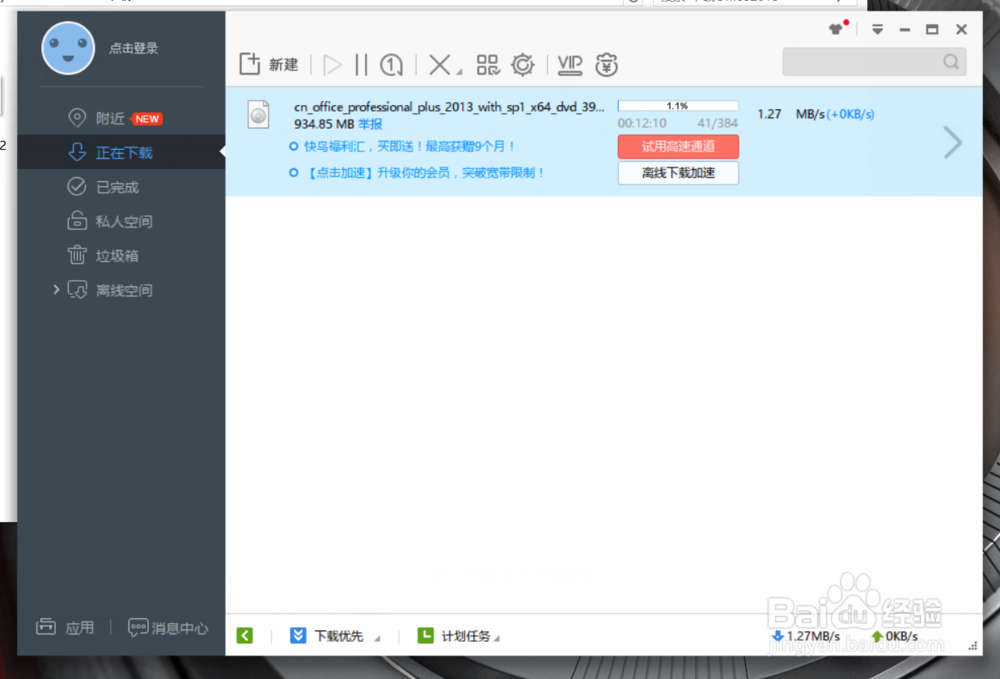This screenshot has height=679, width=1000.
Task: Click the 934.85 MB file size text
Action: point(324,124)
